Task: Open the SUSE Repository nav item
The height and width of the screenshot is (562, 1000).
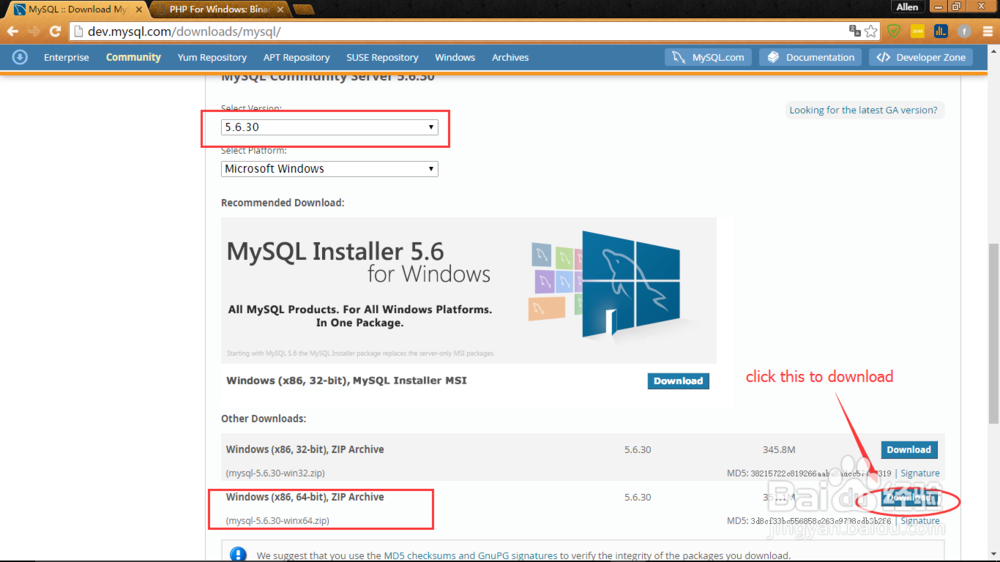Action: click(382, 57)
